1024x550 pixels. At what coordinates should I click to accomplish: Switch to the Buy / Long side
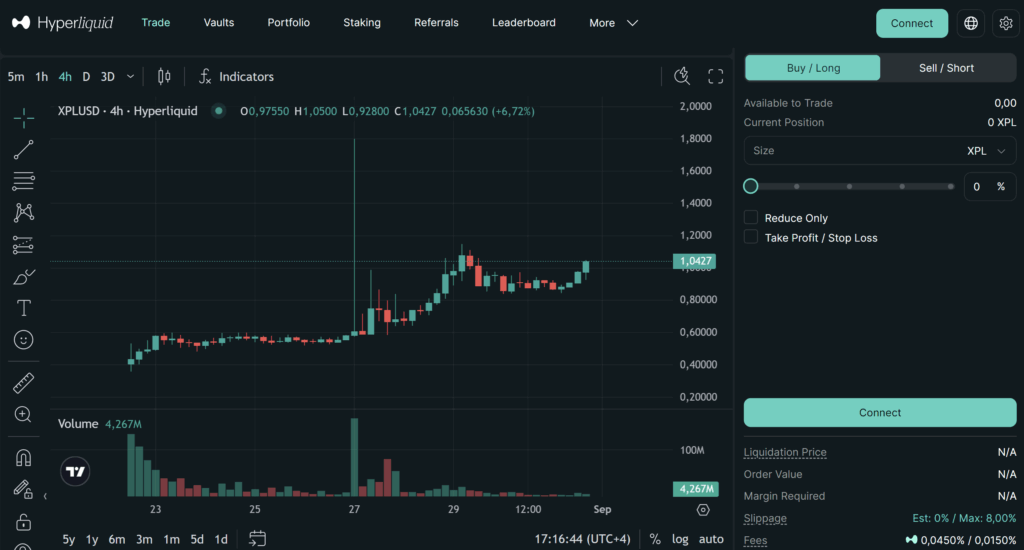[x=813, y=68]
